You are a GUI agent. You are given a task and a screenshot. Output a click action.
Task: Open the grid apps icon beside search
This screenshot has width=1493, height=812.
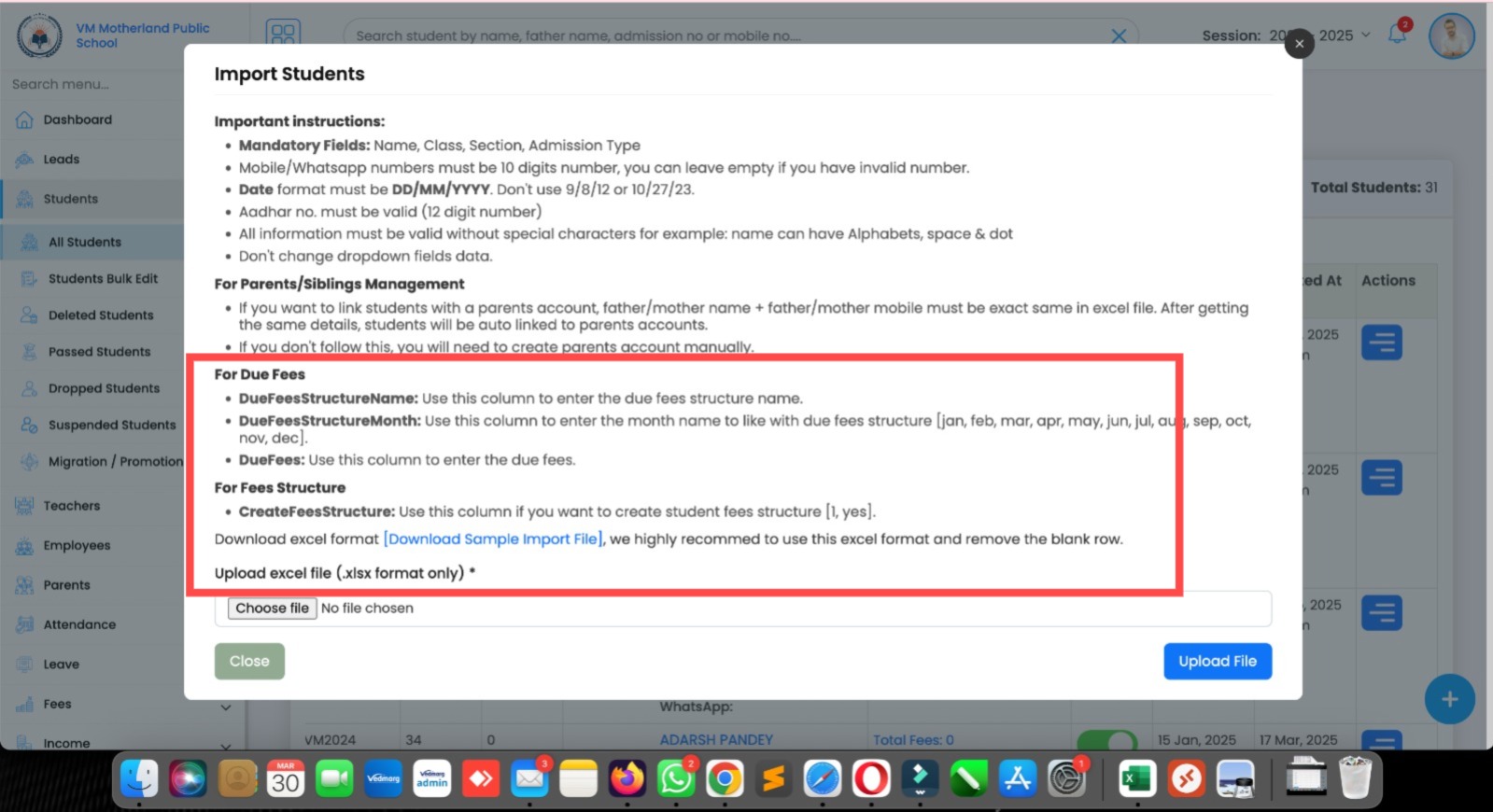283,35
